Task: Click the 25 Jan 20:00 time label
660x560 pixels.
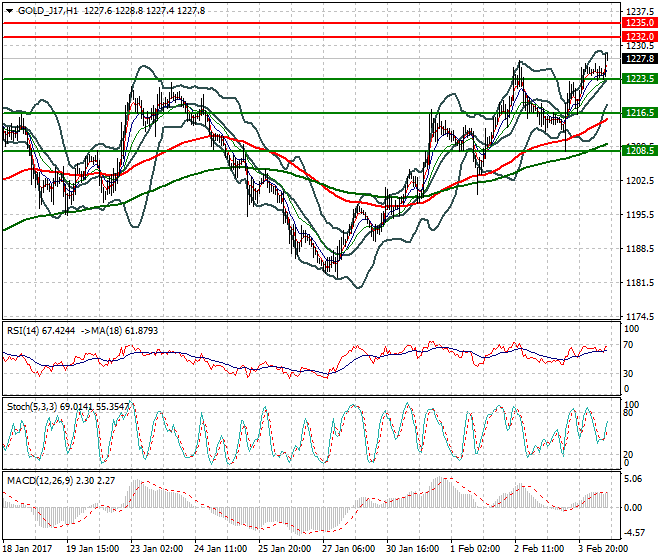Action: pyautogui.click(x=285, y=549)
